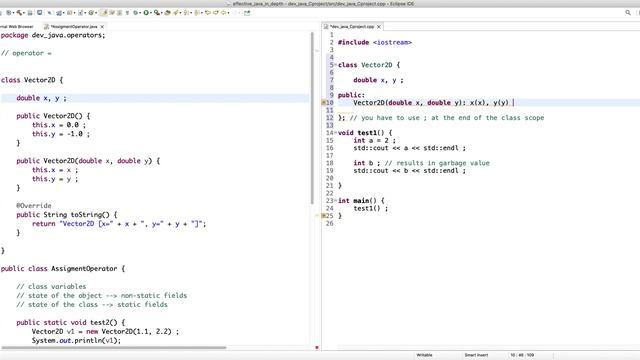
Task: Click 'std::cout << a << std::endl ;' line
Action: (x=409, y=148)
